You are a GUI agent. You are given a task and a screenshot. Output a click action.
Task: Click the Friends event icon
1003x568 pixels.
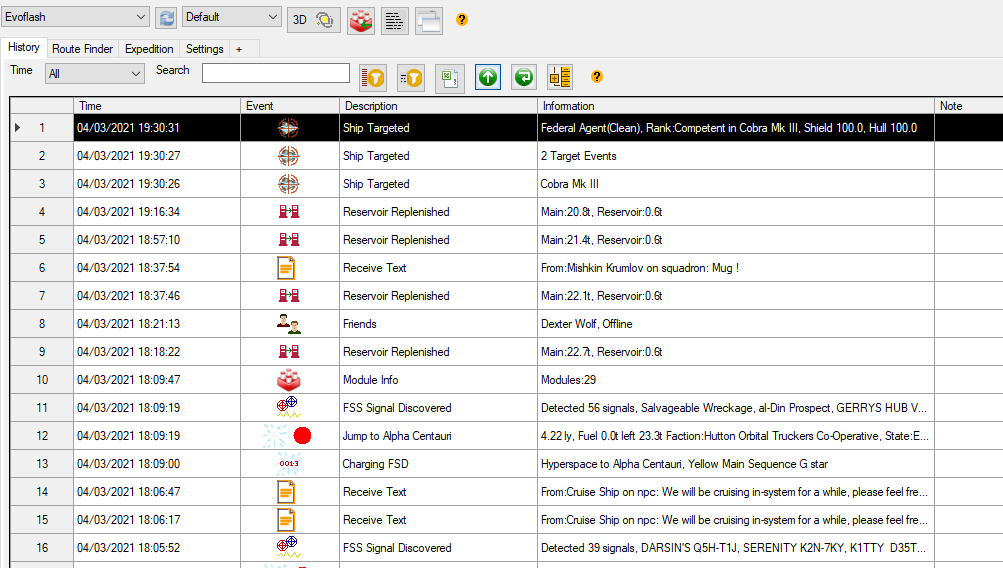[x=288, y=324]
